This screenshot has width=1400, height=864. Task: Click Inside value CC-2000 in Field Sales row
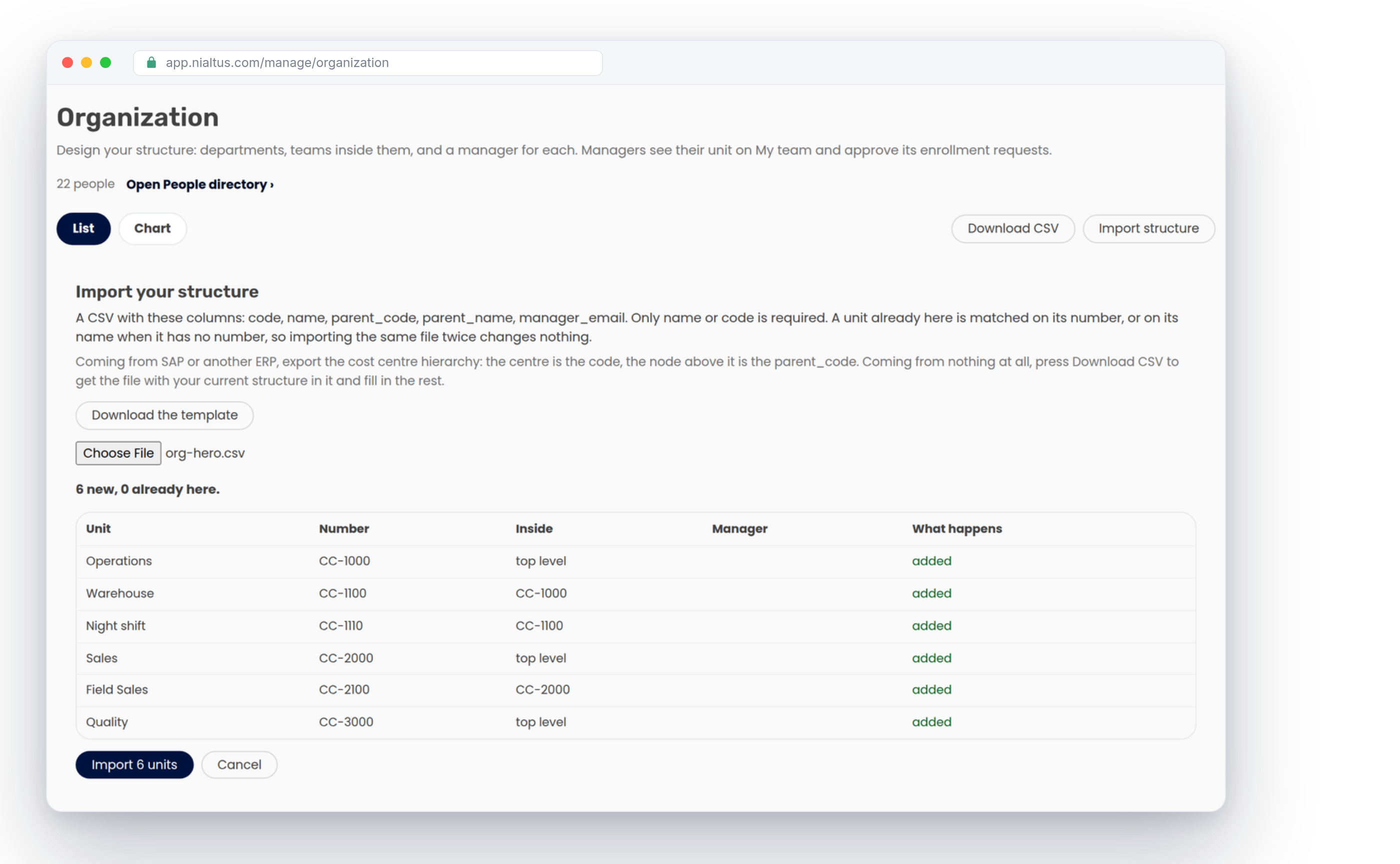point(542,689)
